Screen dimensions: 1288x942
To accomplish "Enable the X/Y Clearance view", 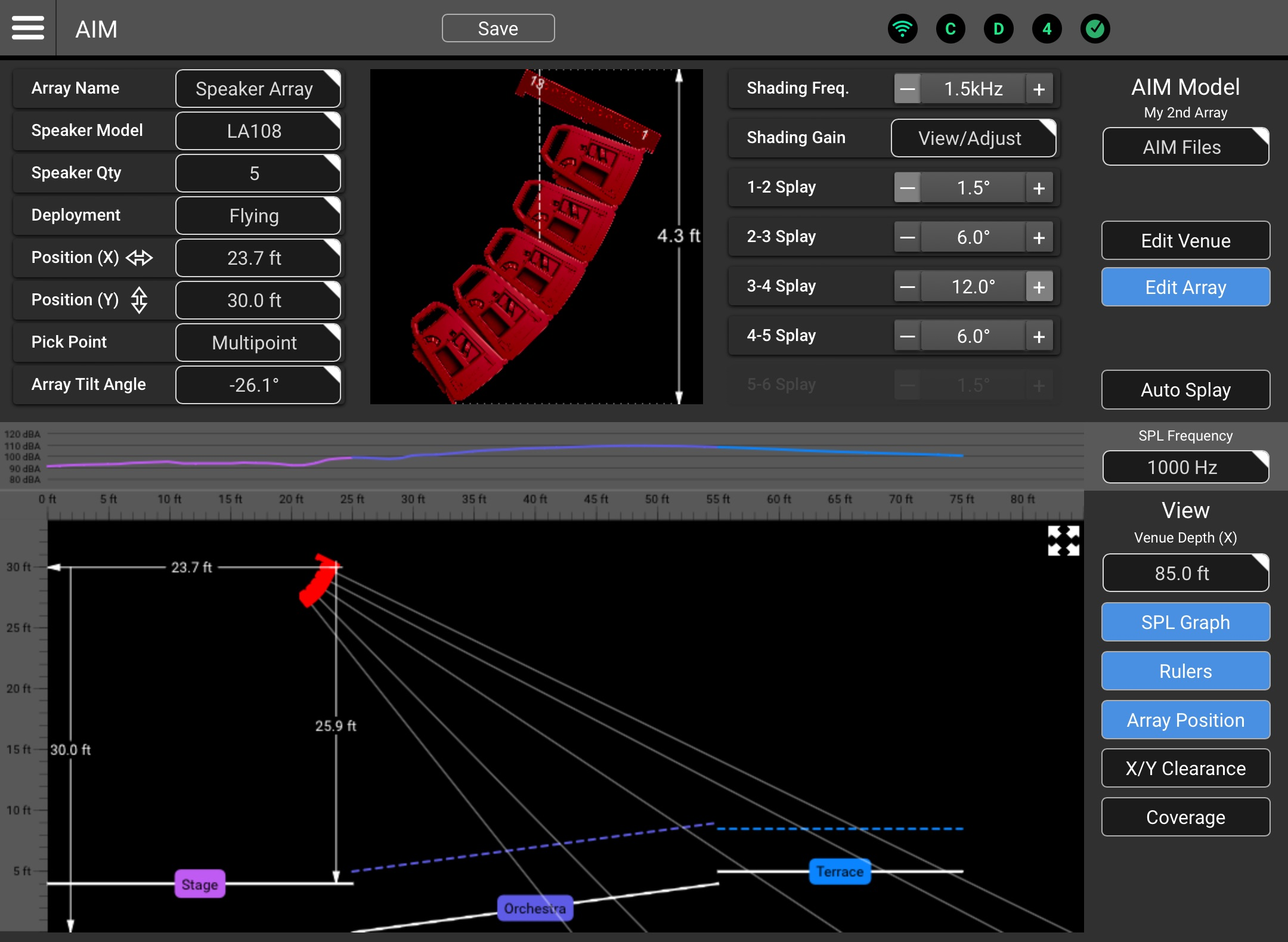I will [x=1185, y=769].
